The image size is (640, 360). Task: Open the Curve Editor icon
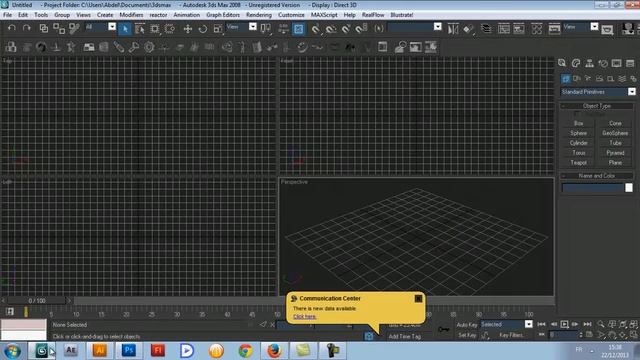coord(504,29)
